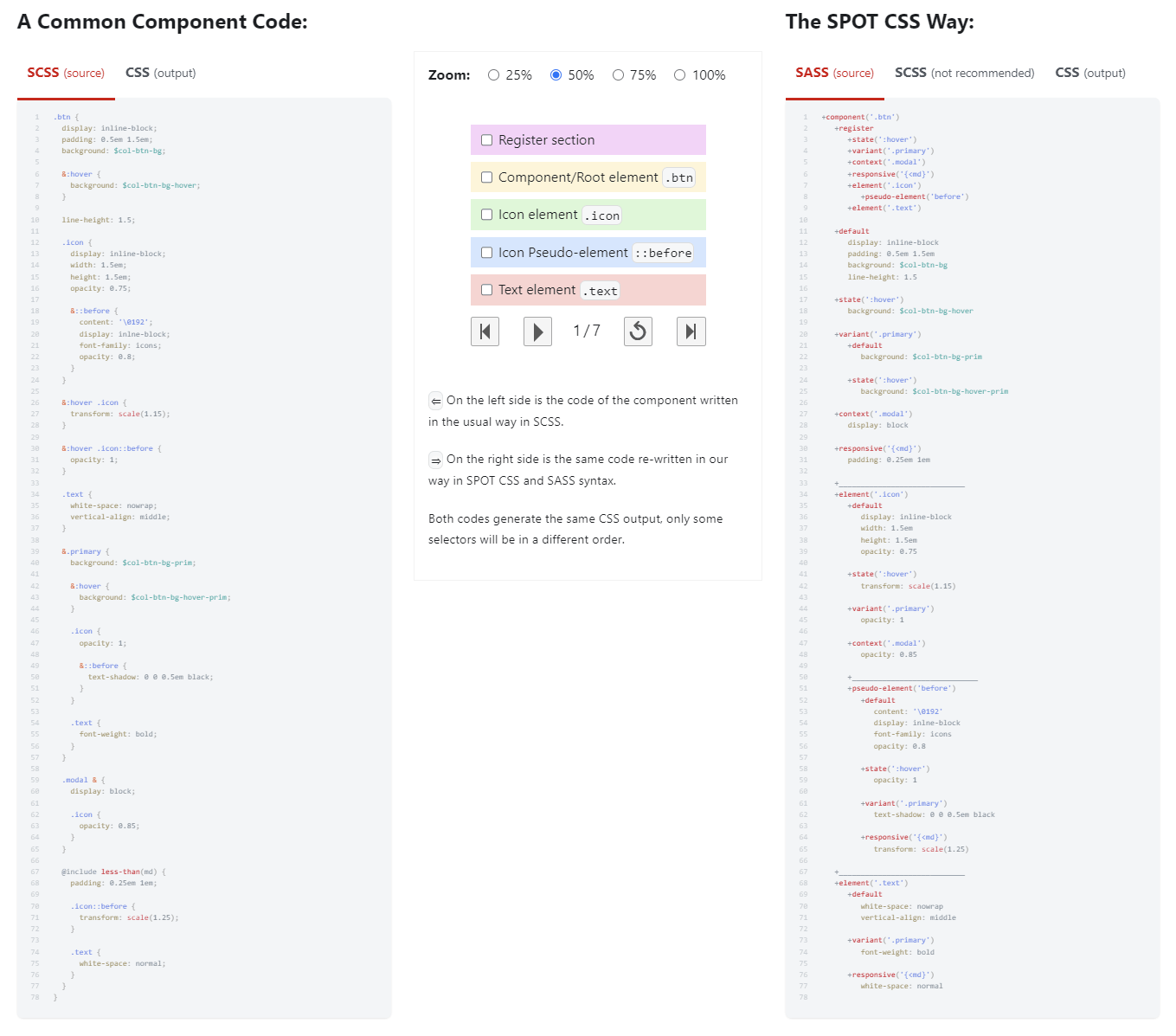Viewport: 1176px width, 1036px height.
Task: Click the "::before" code tag label
Action: tap(664, 253)
